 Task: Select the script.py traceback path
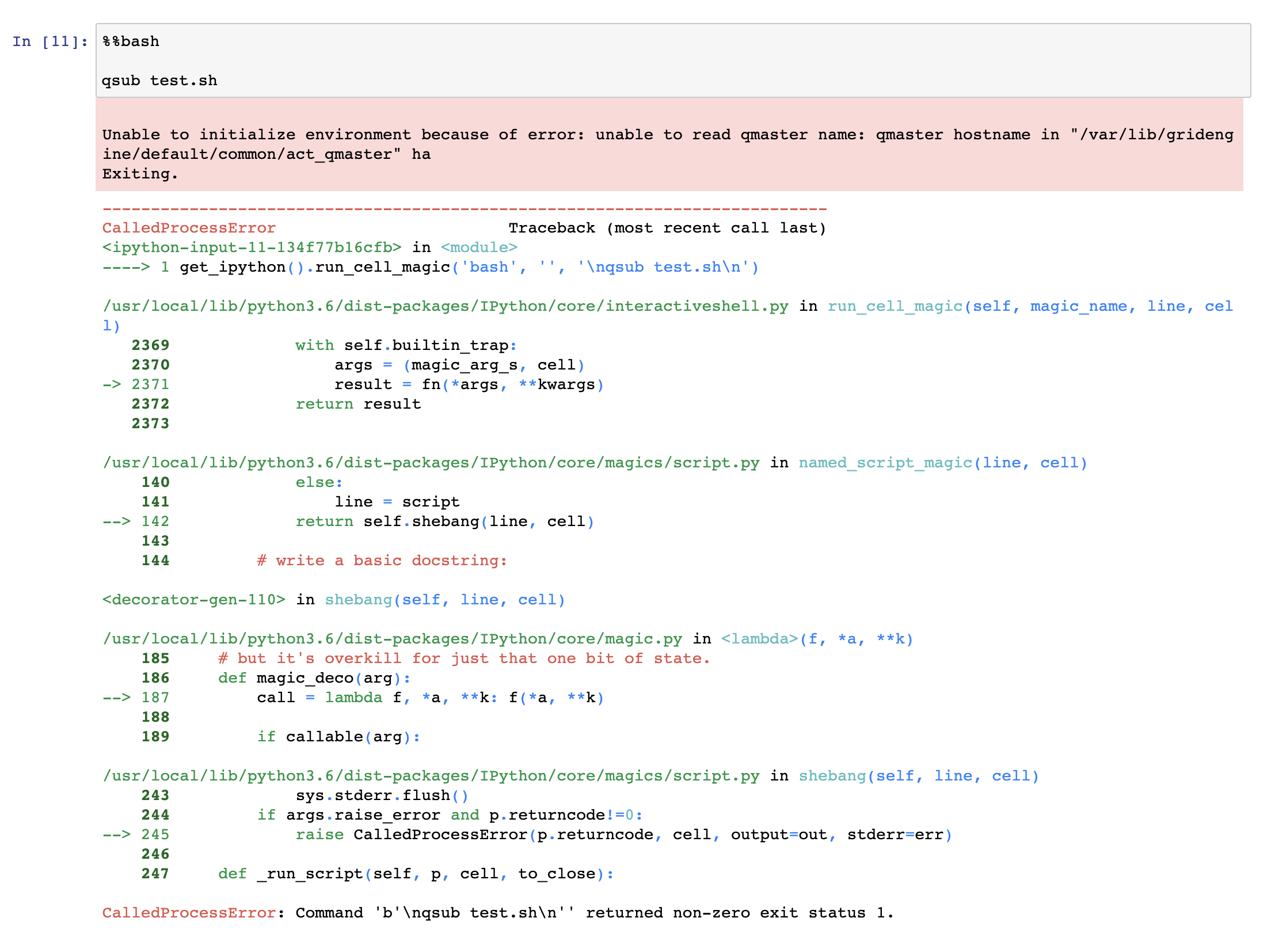click(432, 462)
